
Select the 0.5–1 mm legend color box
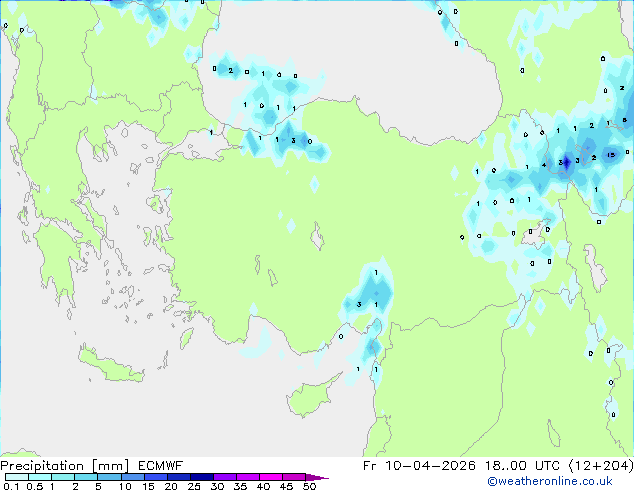pos(40,477)
